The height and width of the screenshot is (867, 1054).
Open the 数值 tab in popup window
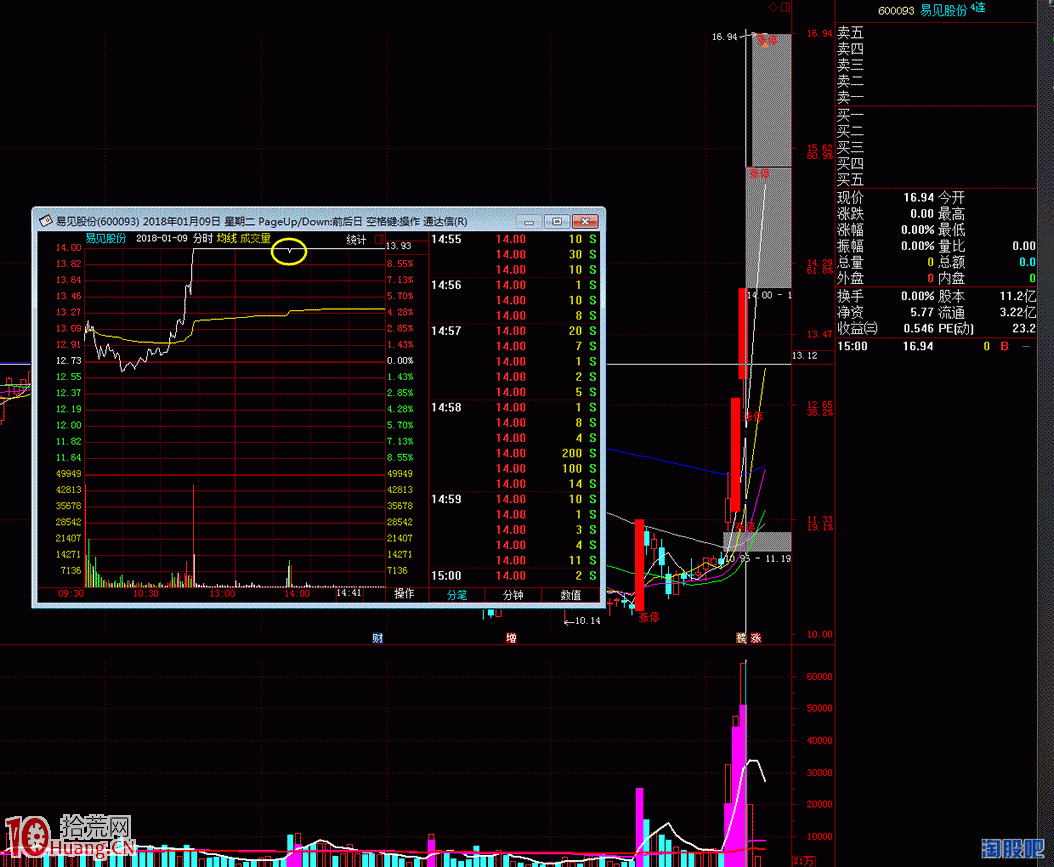[x=571, y=595]
